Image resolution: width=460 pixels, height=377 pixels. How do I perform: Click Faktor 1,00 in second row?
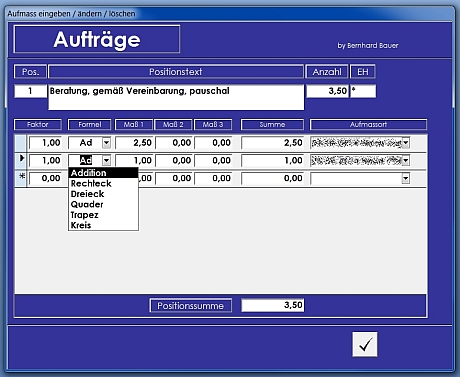tap(45, 161)
